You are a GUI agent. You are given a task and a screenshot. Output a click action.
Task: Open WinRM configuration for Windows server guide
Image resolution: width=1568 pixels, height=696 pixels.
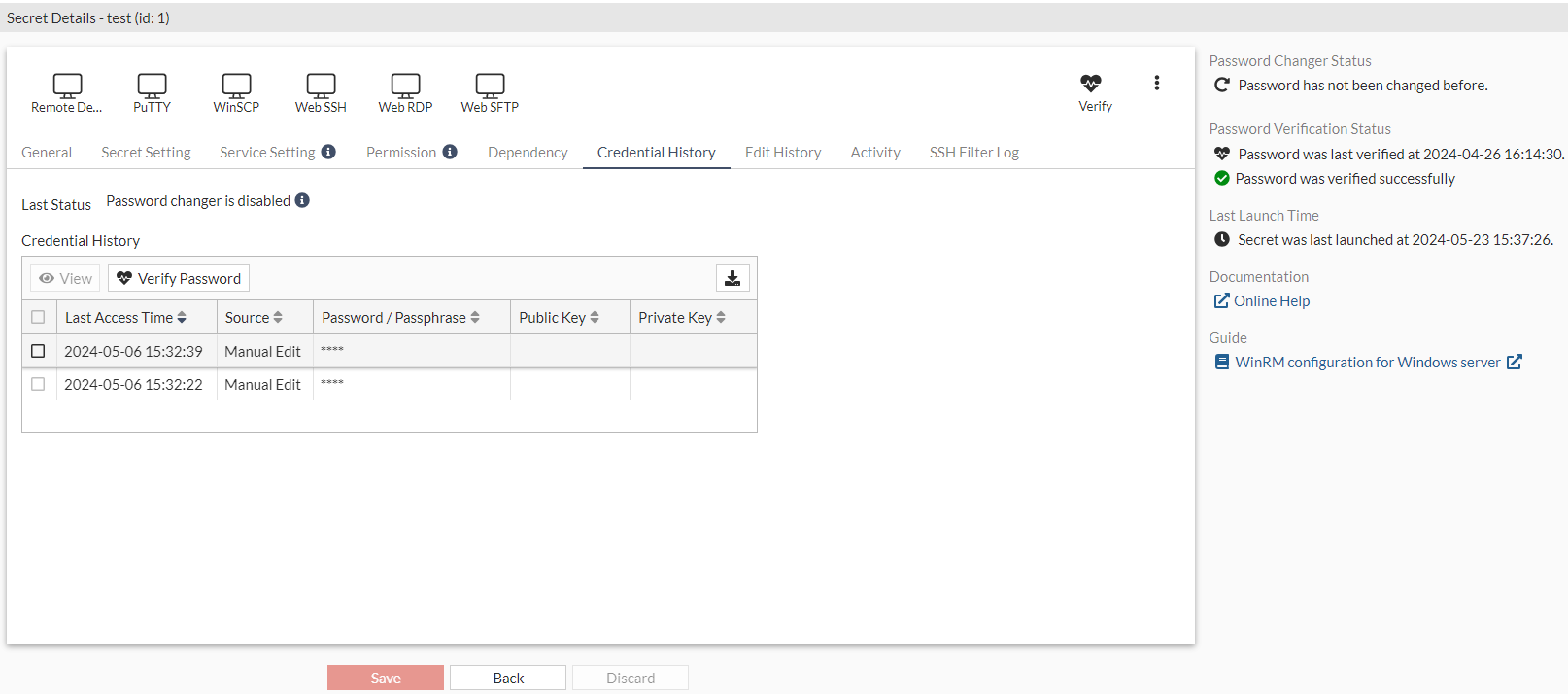click(x=1368, y=362)
